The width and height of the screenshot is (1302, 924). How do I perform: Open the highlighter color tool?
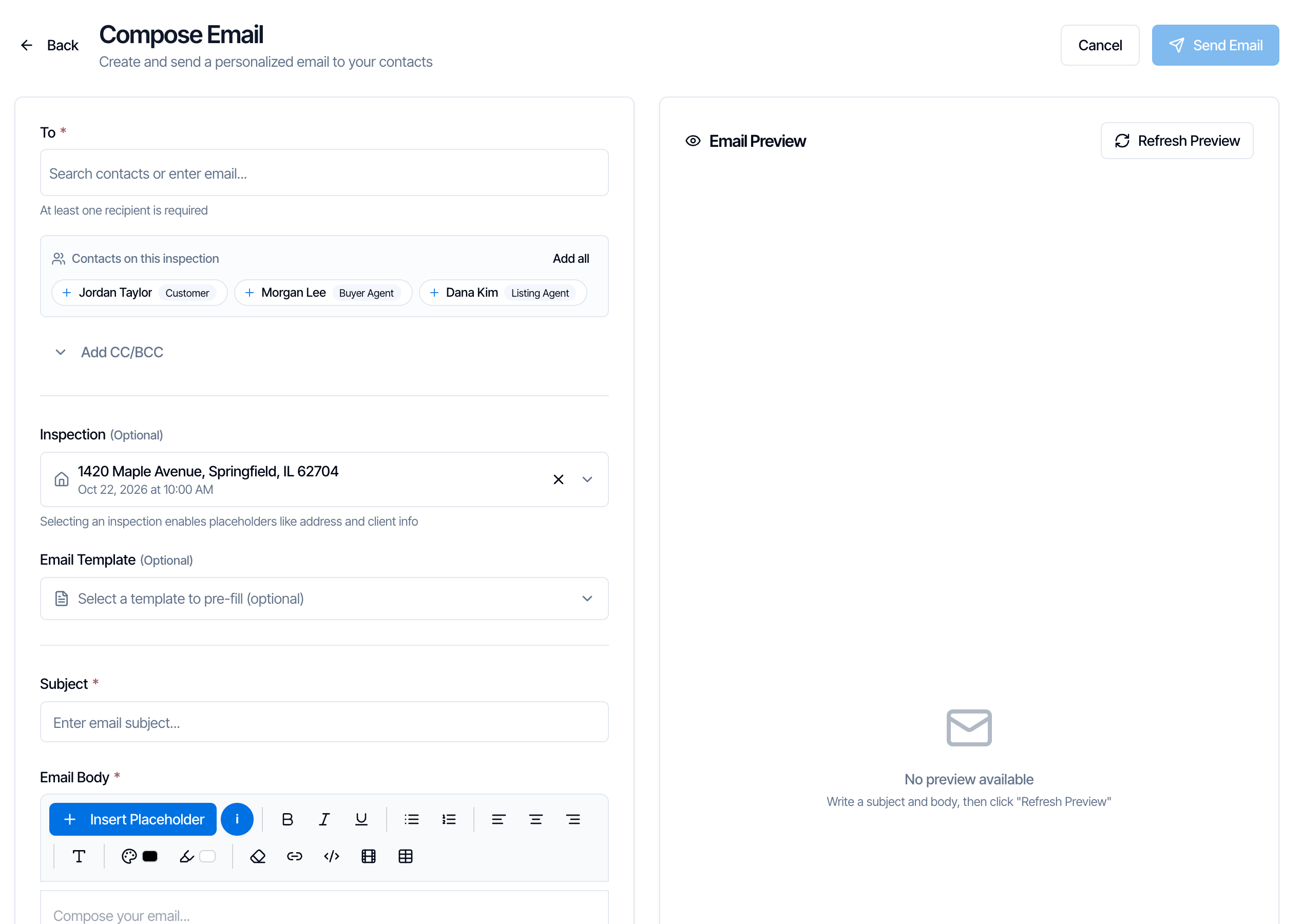pyautogui.click(x=187, y=856)
